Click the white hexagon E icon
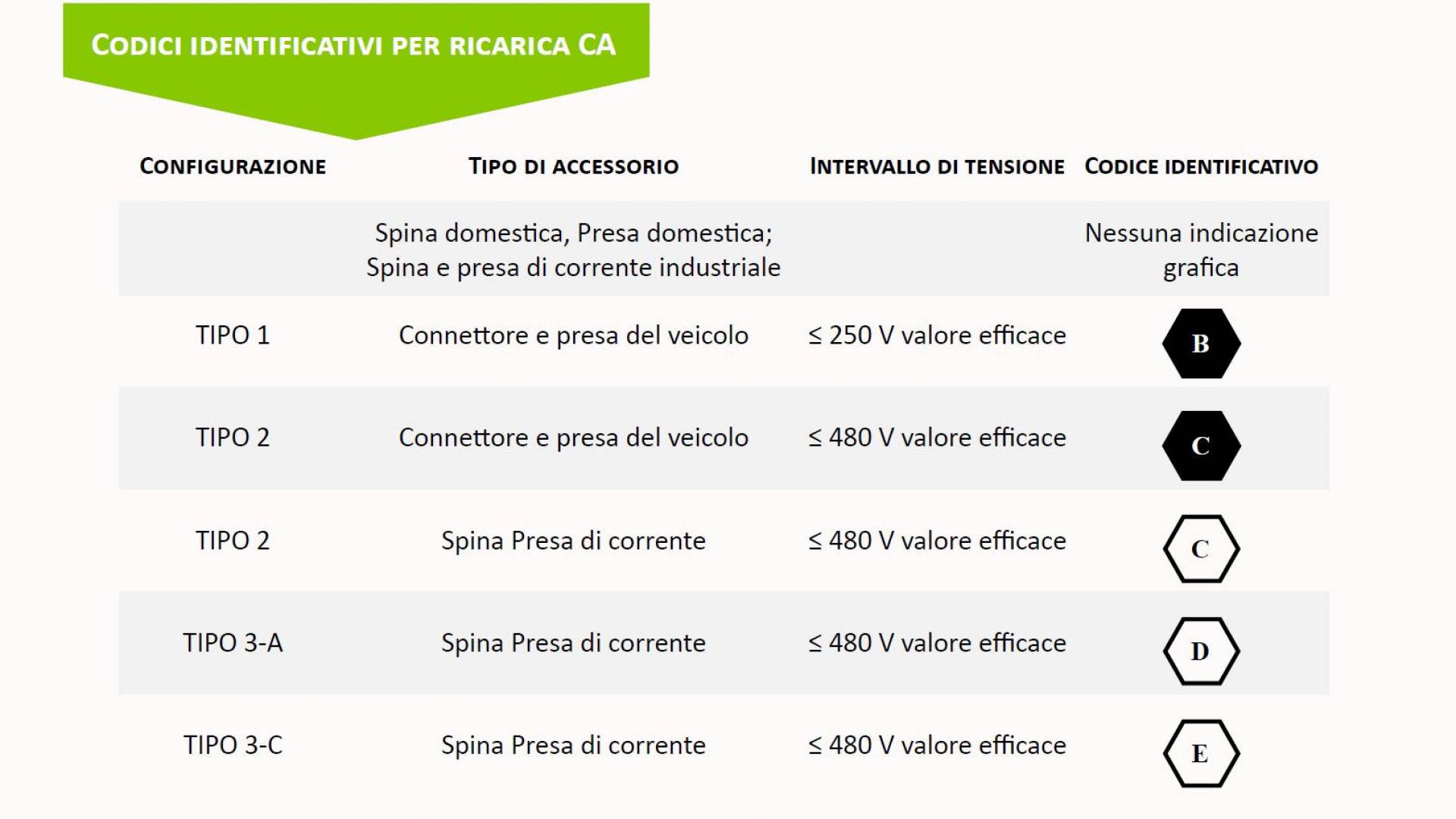1456x819 pixels. coord(1201,753)
